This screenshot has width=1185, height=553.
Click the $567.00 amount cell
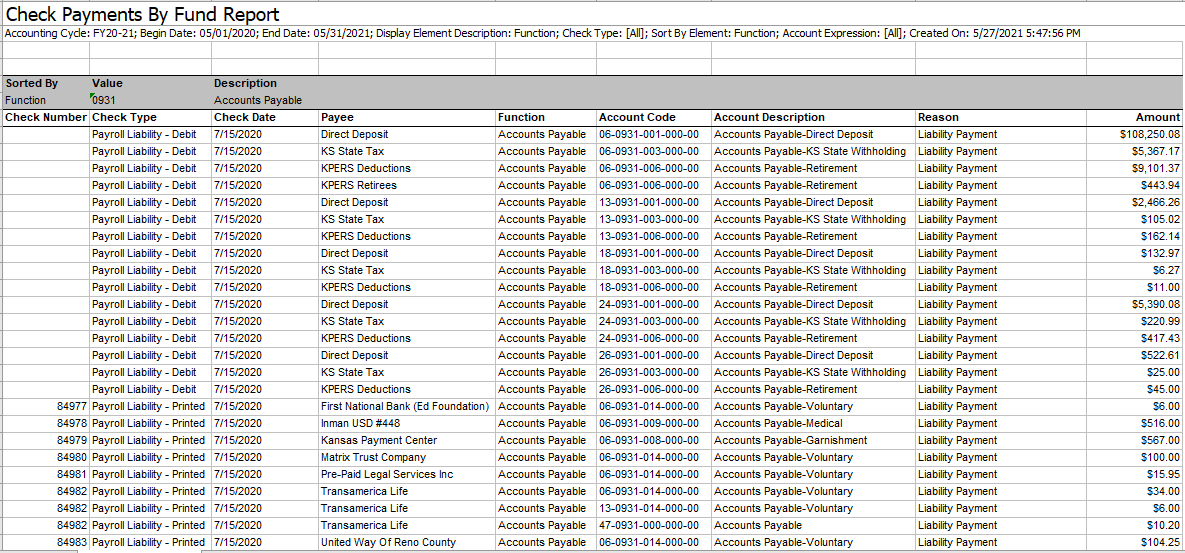tap(1134, 440)
